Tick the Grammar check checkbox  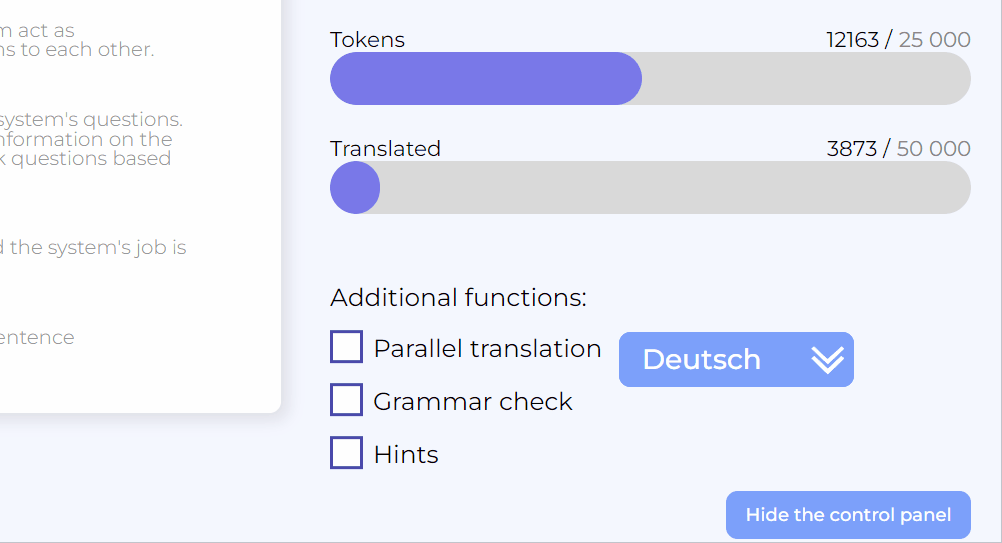point(346,400)
